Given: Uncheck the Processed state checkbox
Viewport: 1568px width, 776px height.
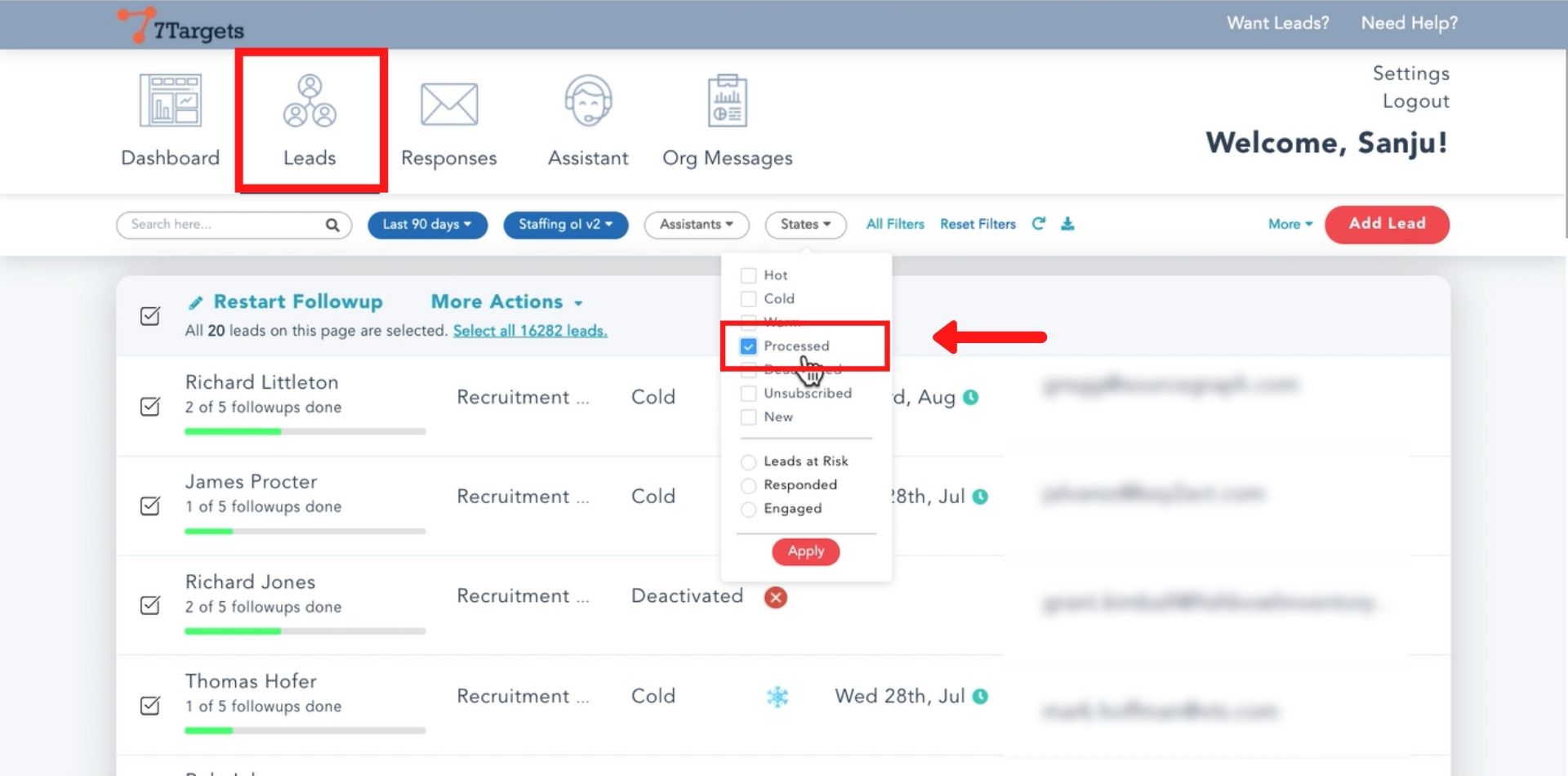Looking at the screenshot, I should coord(748,346).
